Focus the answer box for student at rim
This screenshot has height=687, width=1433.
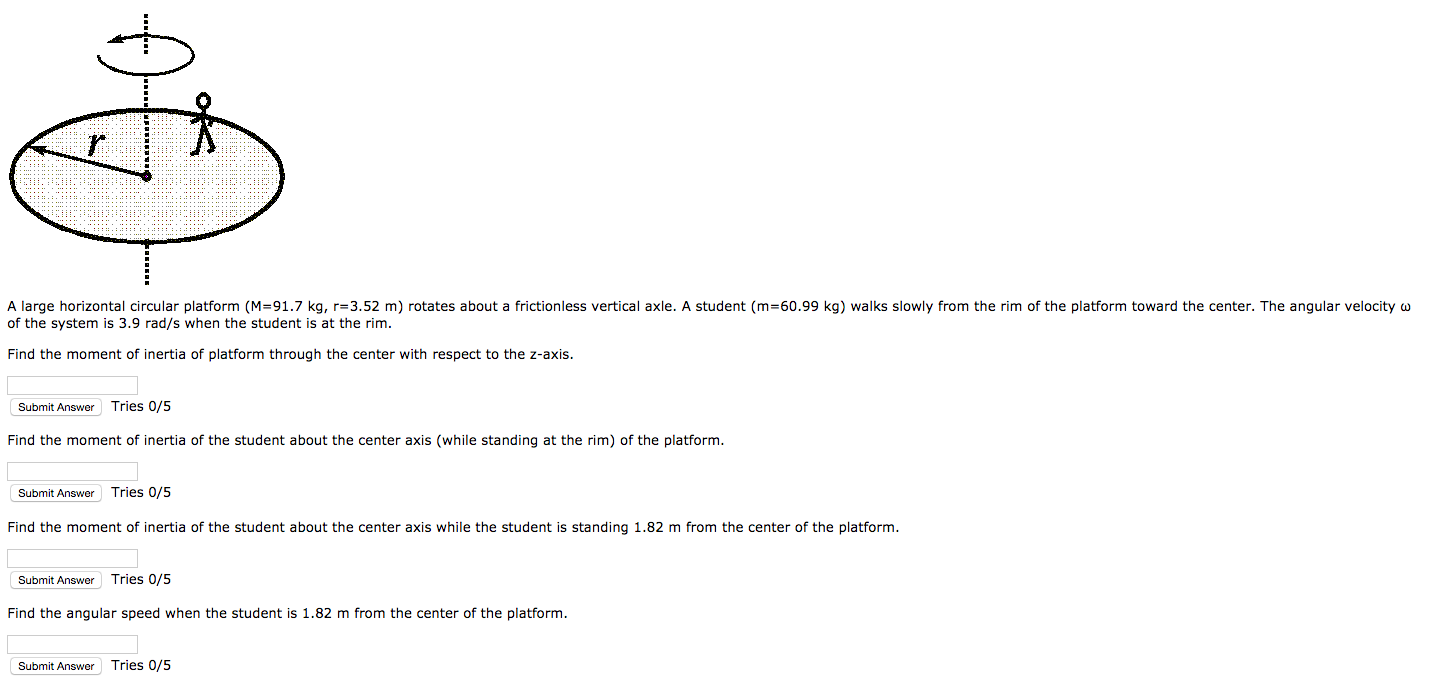[x=72, y=471]
